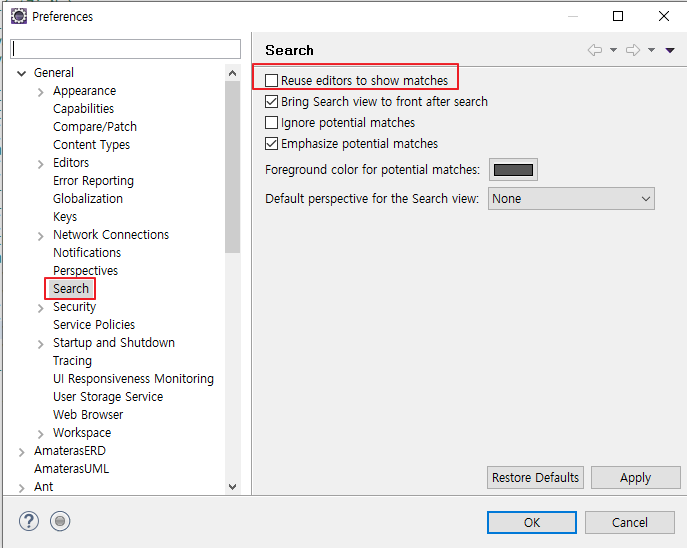Open the forward history dropdown arrow

(652, 50)
